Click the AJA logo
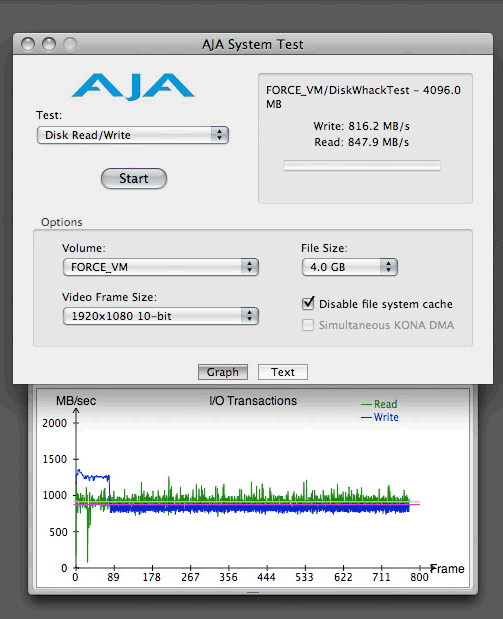This screenshot has height=619, width=503. click(x=133, y=86)
